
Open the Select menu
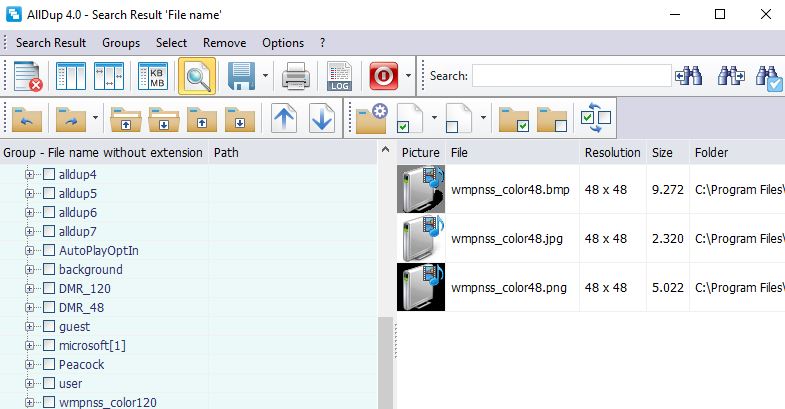pyautogui.click(x=171, y=43)
